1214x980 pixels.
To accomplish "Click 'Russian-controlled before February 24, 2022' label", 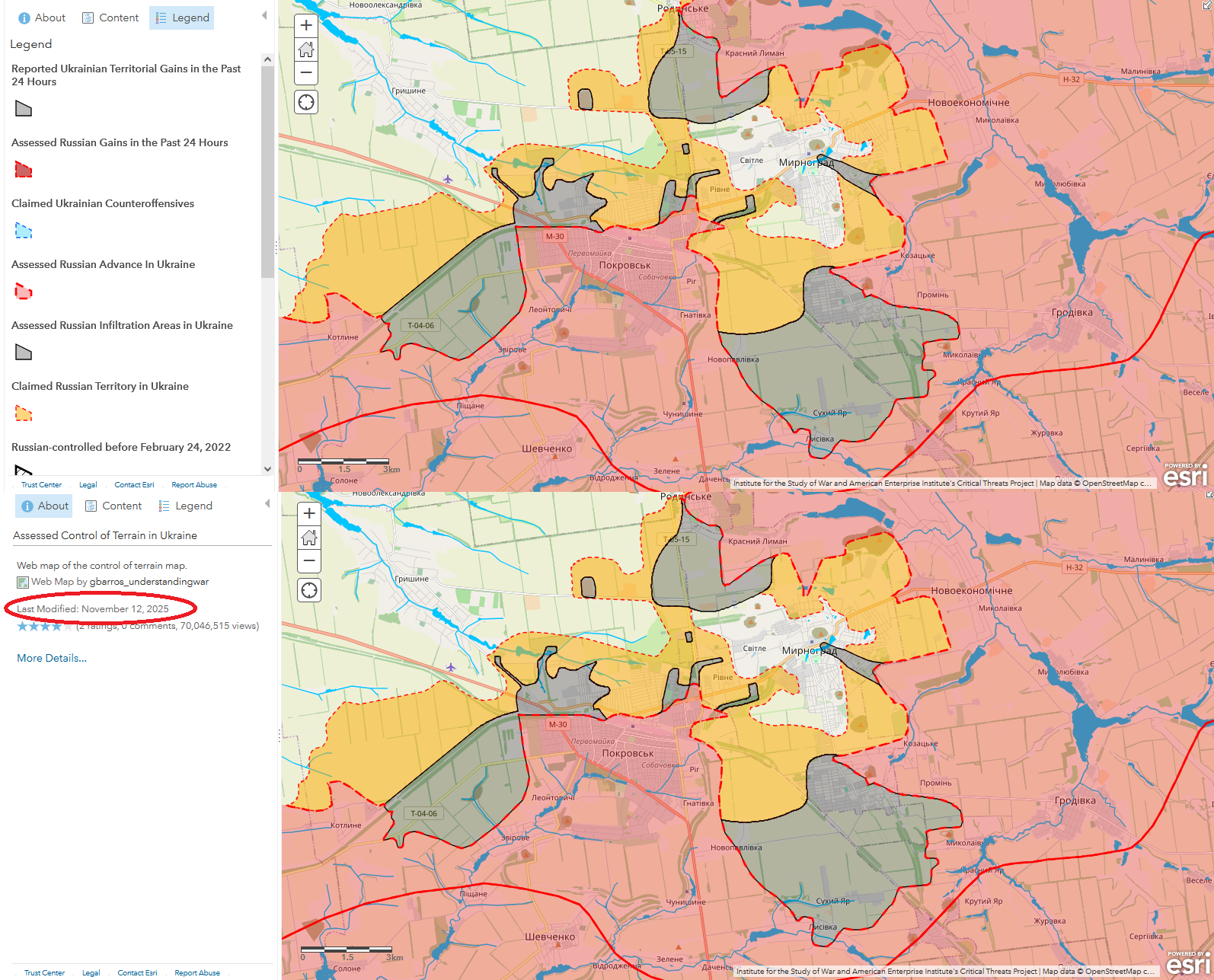I will point(121,447).
